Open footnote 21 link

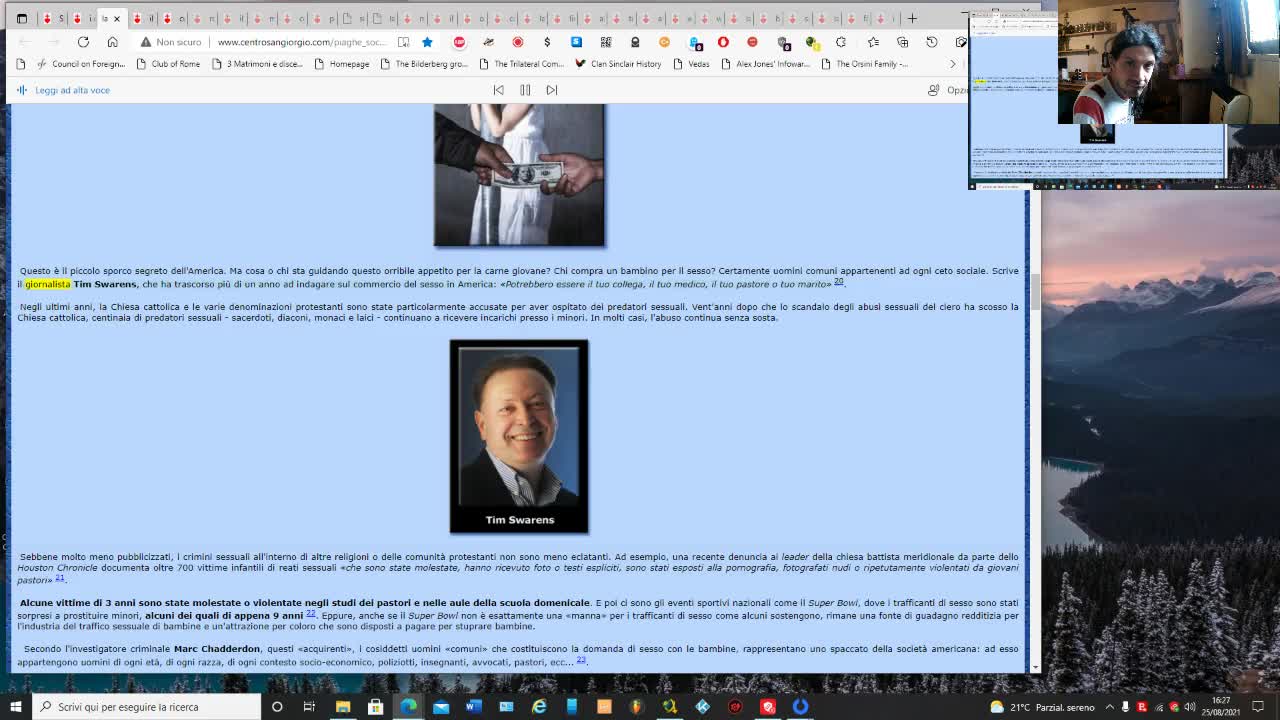(x=60, y=578)
